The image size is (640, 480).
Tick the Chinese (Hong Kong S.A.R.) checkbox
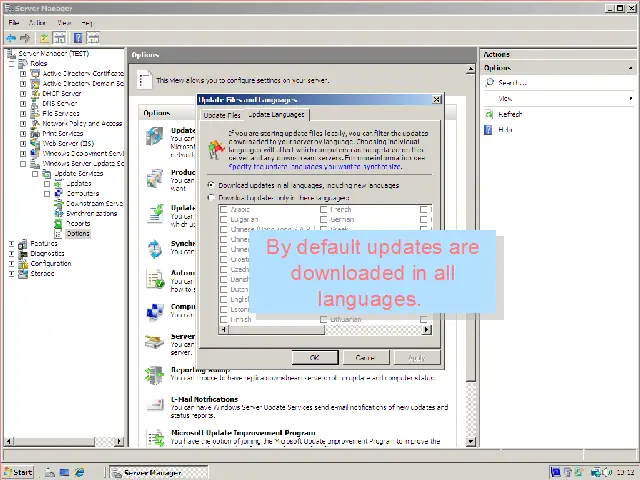tap(223, 229)
